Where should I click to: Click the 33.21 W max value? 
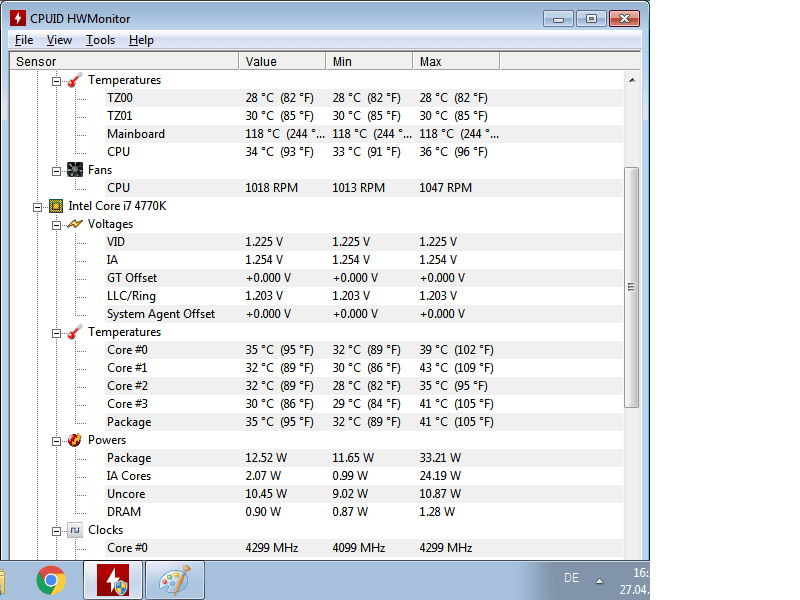(x=440, y=458)
